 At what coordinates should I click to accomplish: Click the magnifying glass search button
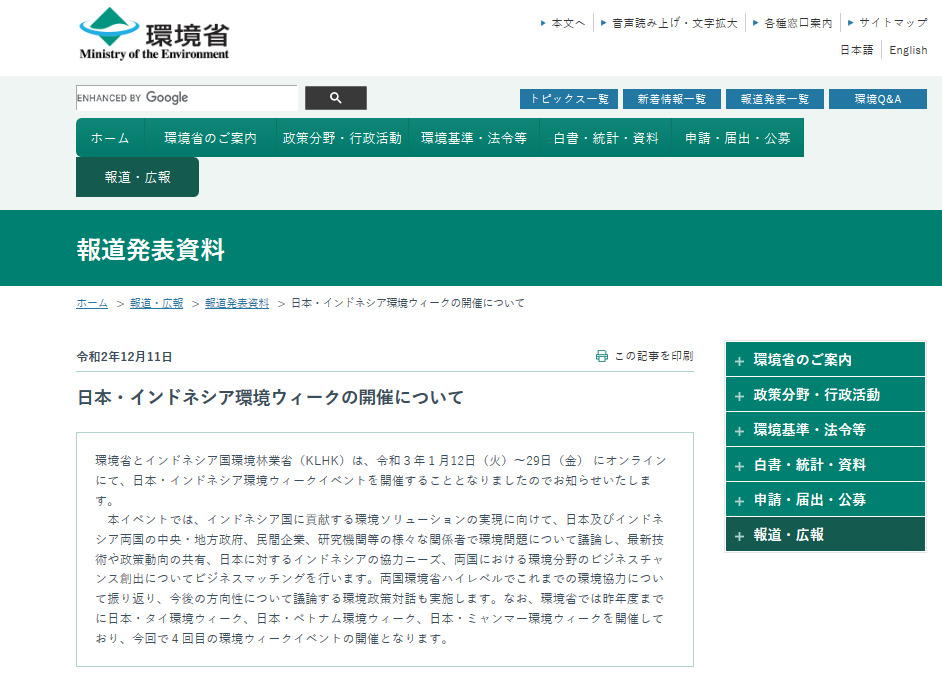point(335,98)
